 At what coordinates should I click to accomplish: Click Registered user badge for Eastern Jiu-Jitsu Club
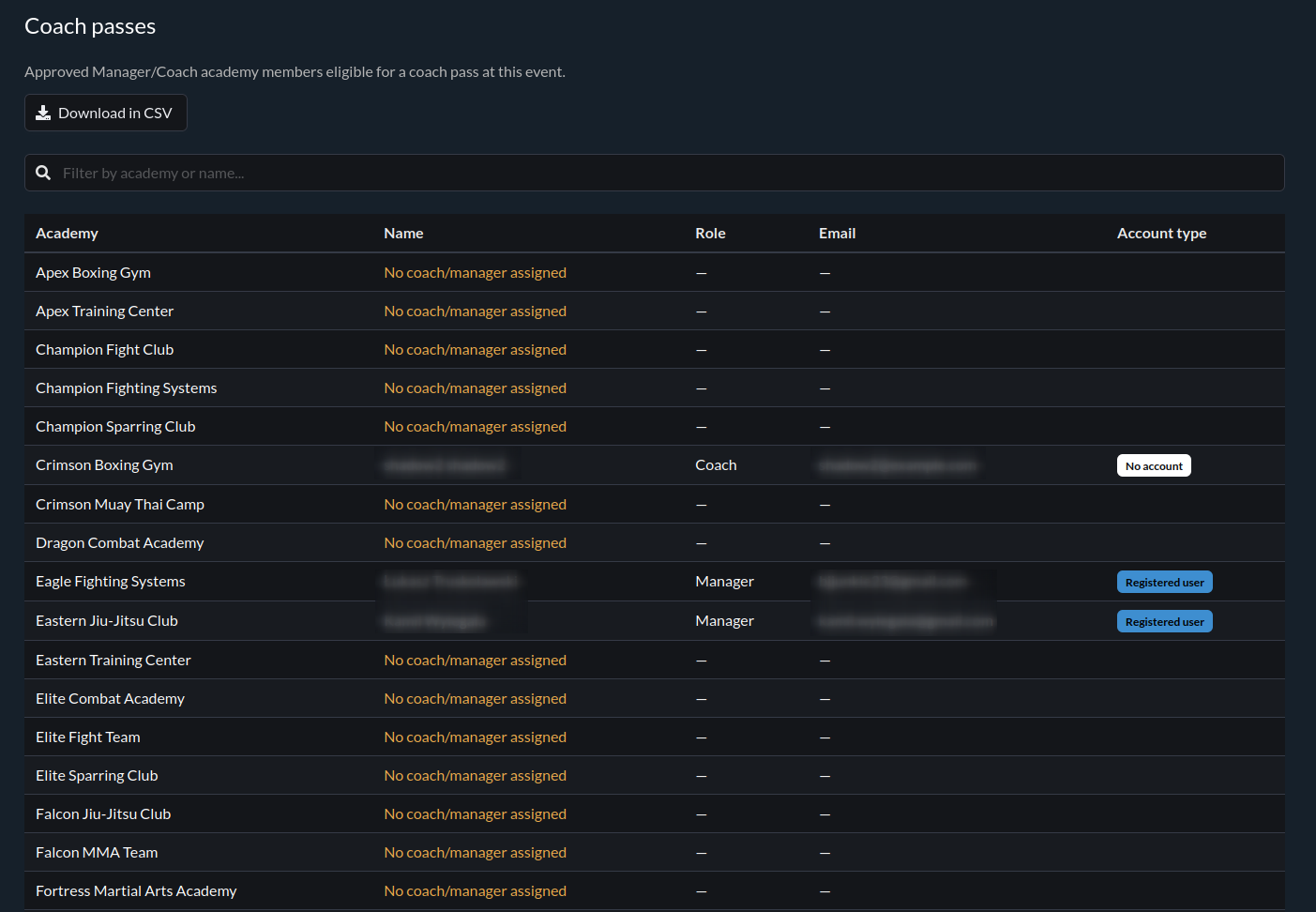(x=1164, y=622)
